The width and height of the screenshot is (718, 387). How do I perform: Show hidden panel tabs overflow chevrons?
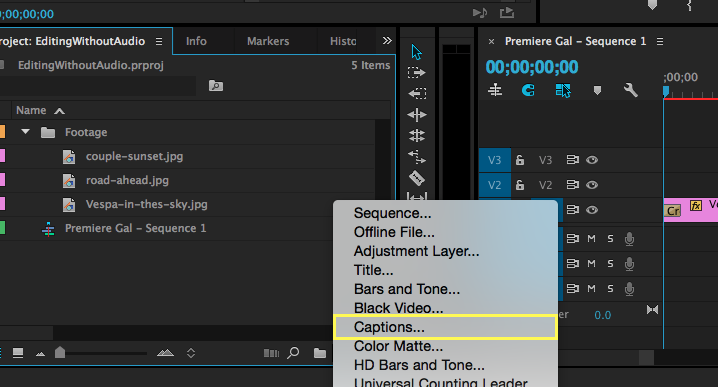pos(387,41)
